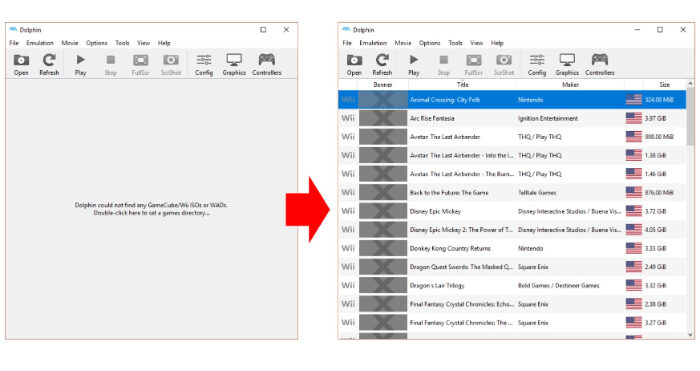700x371 pixels.
Task: Click game list scrollbar up arrow
Action: 690,84
